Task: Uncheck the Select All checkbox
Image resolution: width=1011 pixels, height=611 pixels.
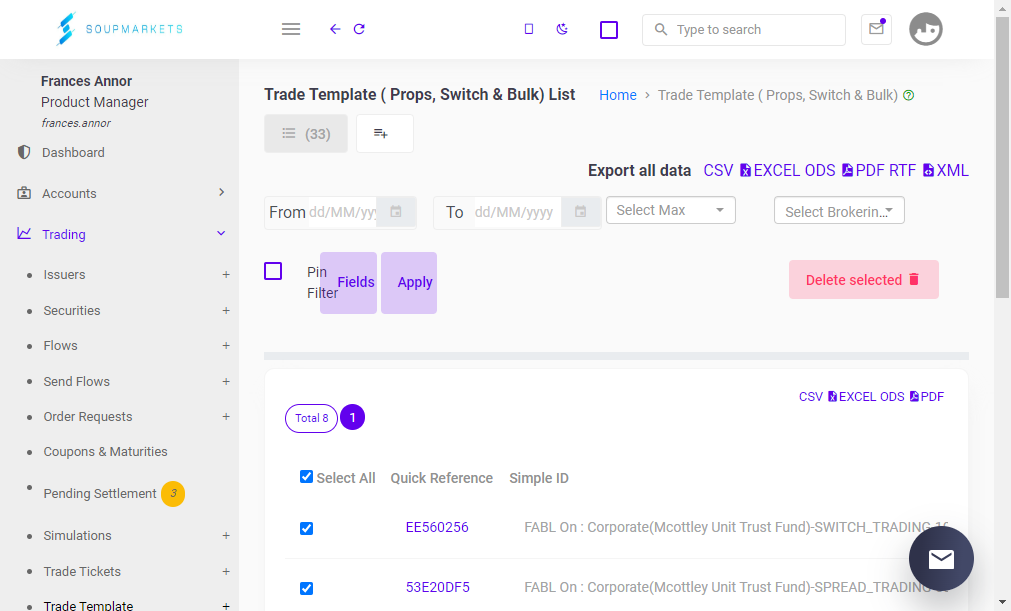Action: [306, 477]
